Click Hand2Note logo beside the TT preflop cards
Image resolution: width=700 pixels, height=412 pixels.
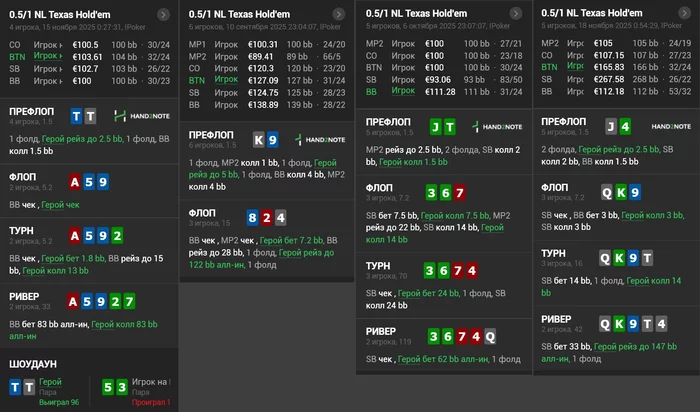click(142, 116)
